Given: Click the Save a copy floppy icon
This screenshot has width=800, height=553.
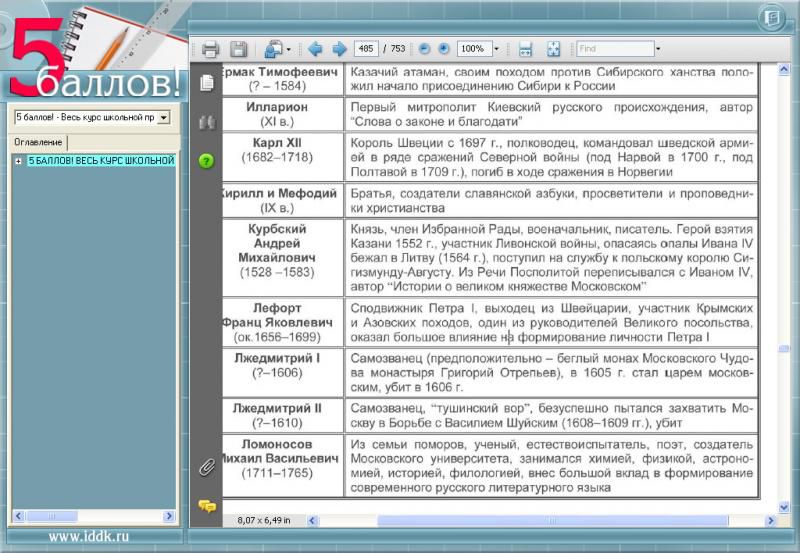Looking at the screenshot, I should tap(238, 48).
